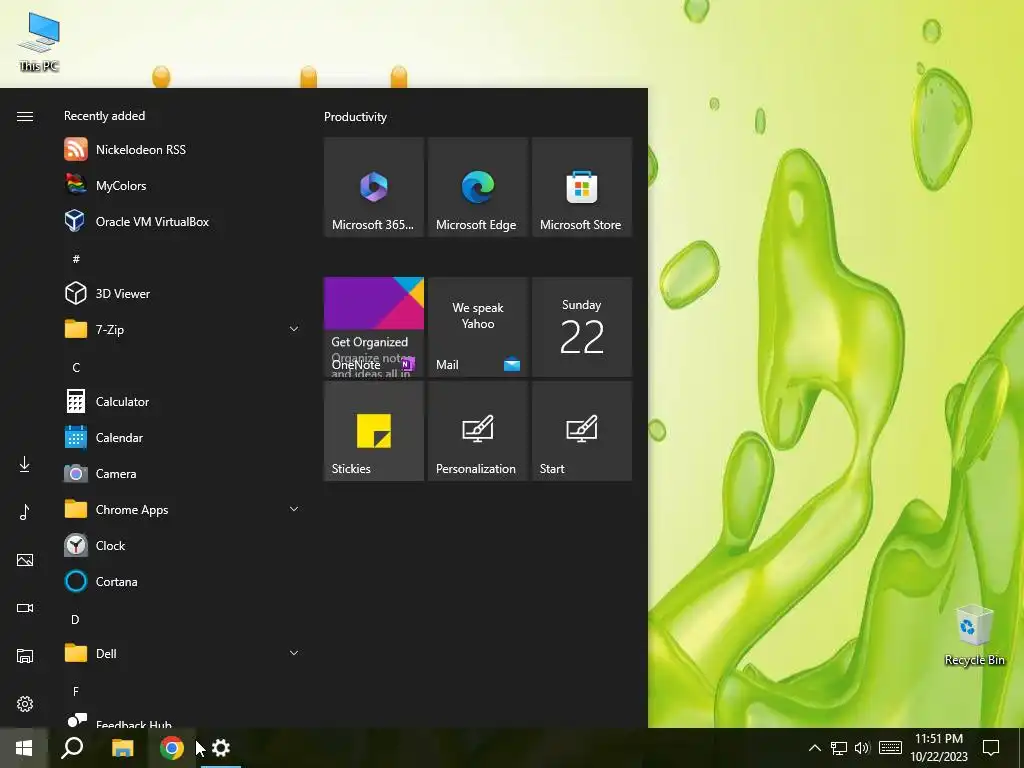The image size is (1024, 768).
Task: Open Settings gear in Start sidebar
Action: pos(25,703)
